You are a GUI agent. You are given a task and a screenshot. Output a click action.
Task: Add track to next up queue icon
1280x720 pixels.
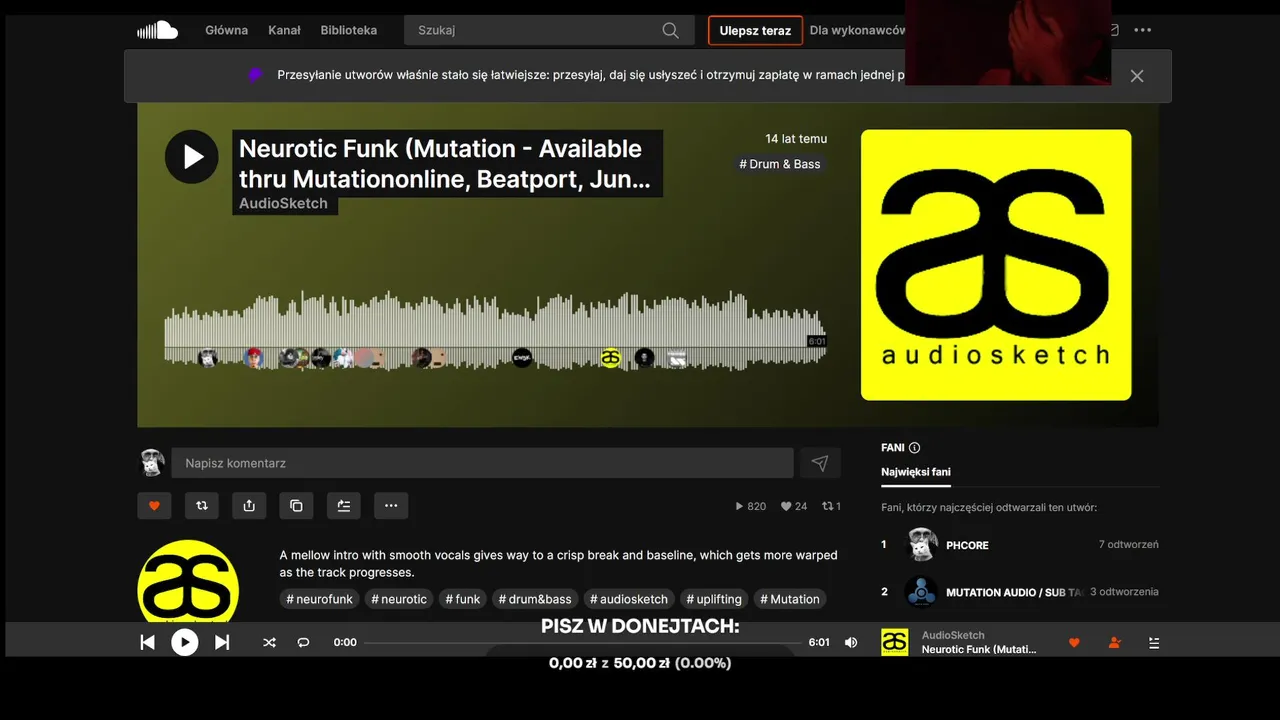(343, 506)
